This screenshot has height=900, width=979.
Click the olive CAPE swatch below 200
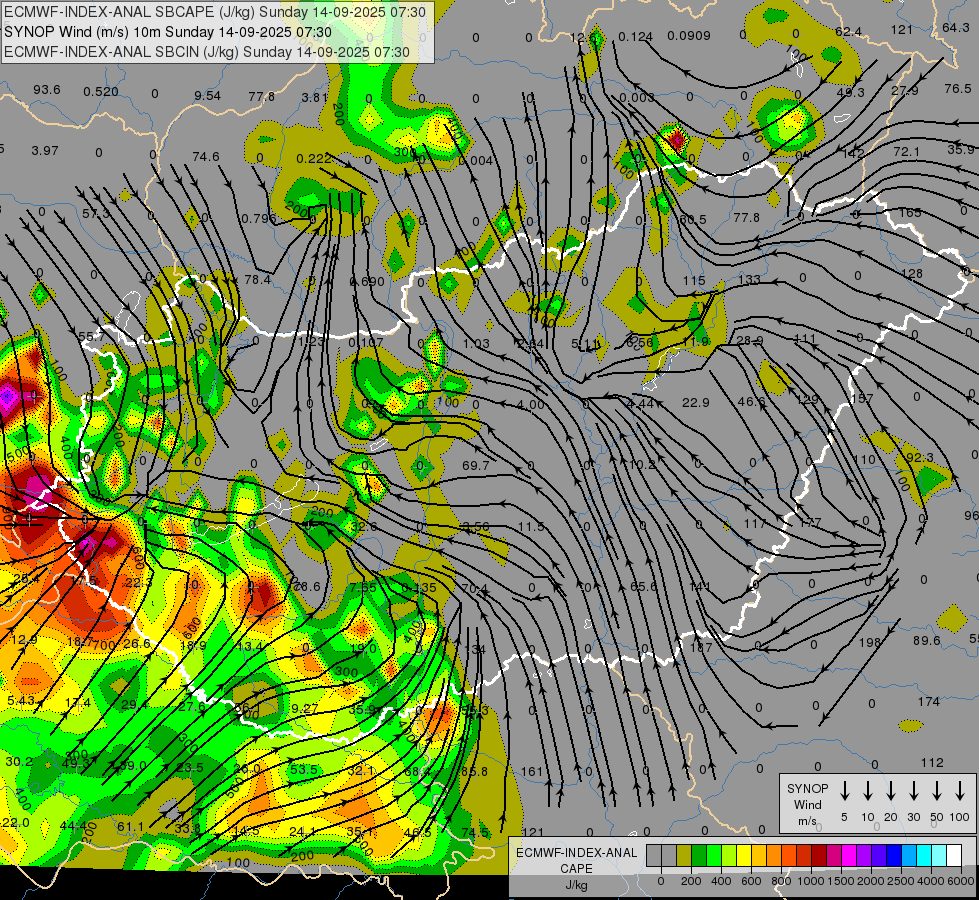[x=684, y=856]
